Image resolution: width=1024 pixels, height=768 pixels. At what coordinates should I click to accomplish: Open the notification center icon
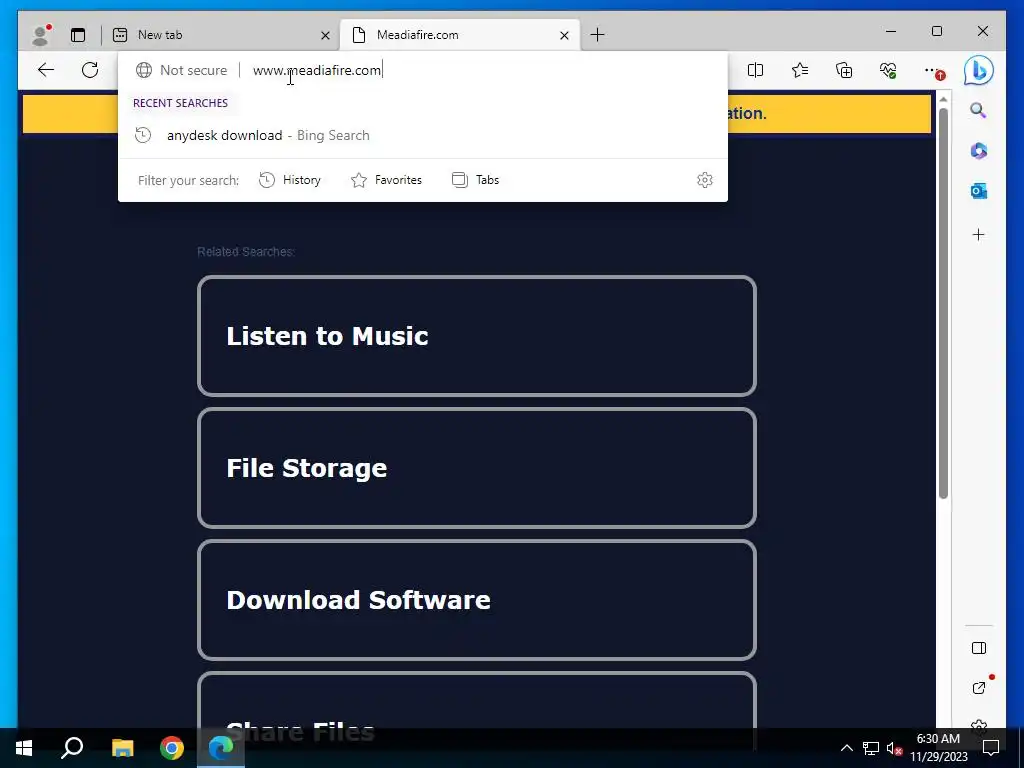tap(991, 748)
